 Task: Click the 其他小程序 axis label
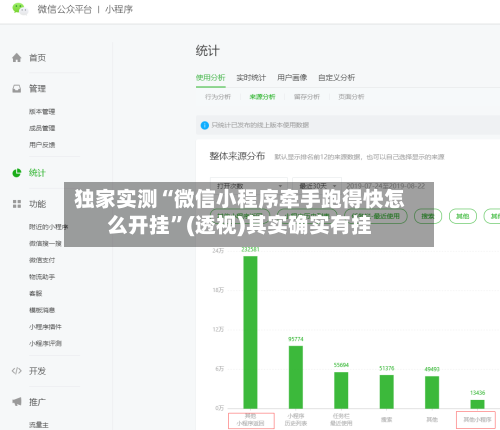[477, 419]
